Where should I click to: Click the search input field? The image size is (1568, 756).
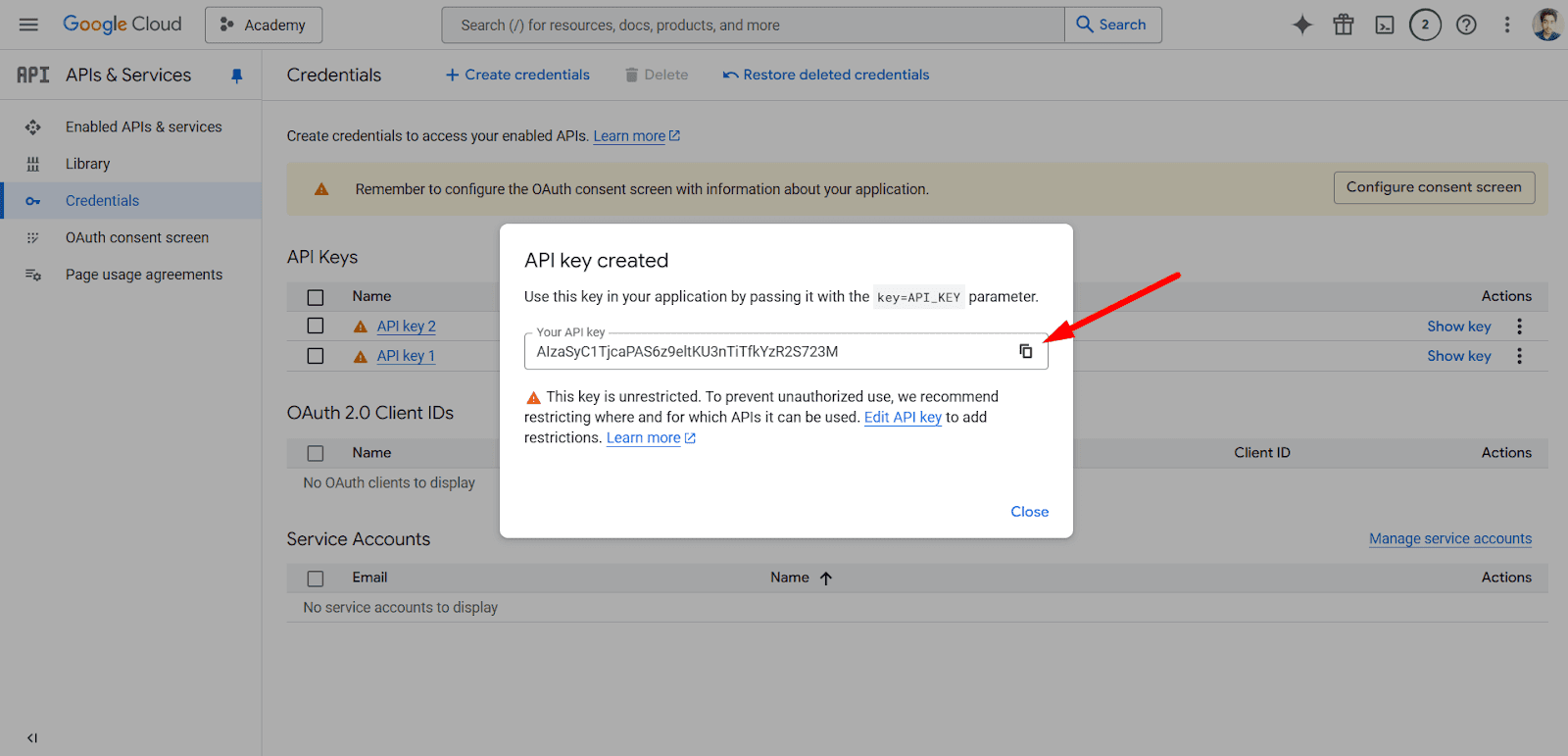tap(753, 25)
